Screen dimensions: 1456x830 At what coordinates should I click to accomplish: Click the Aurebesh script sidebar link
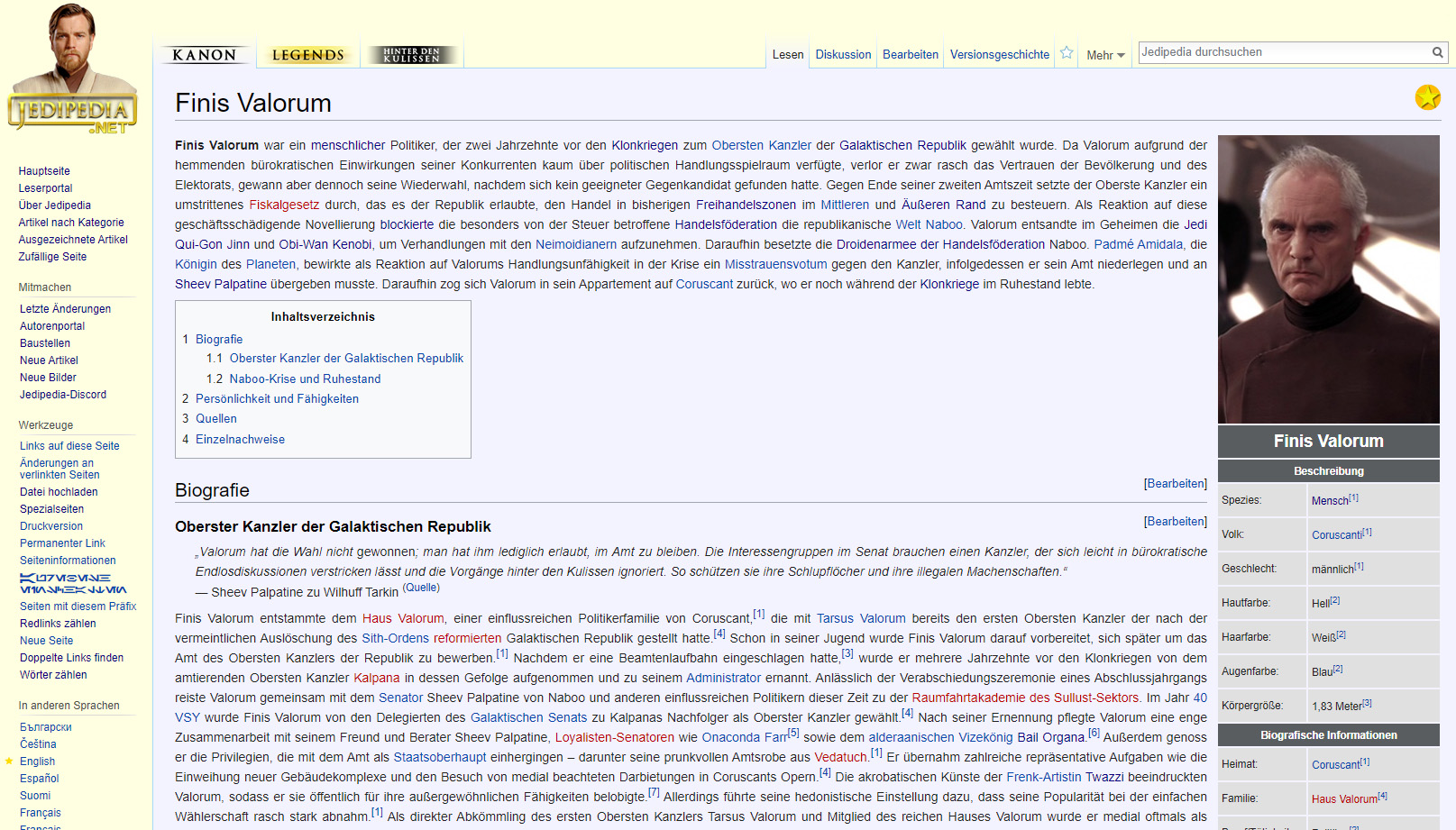coord(73,583)
